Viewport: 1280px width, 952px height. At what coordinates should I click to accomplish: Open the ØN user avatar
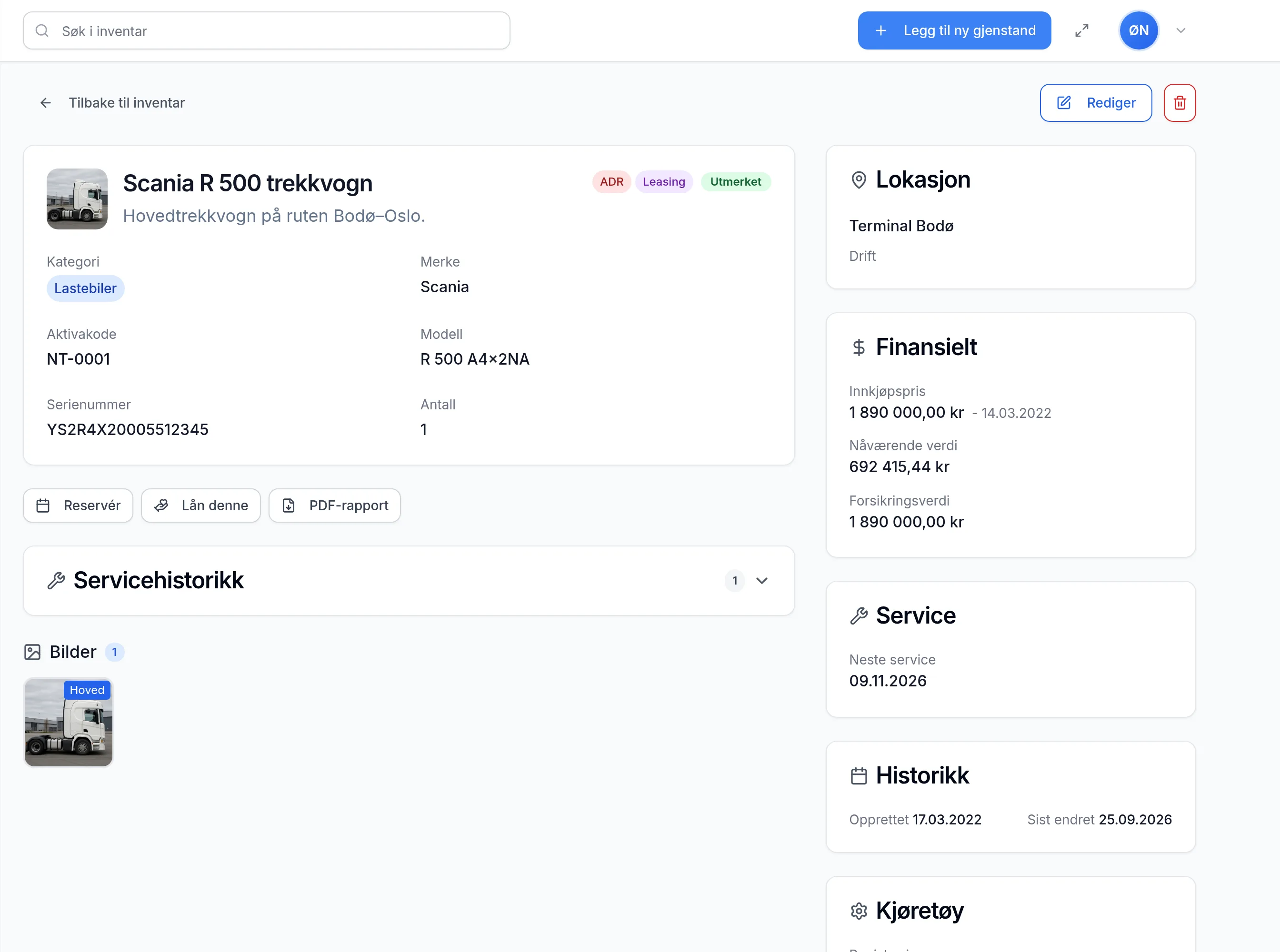[x=1138, y=30]
